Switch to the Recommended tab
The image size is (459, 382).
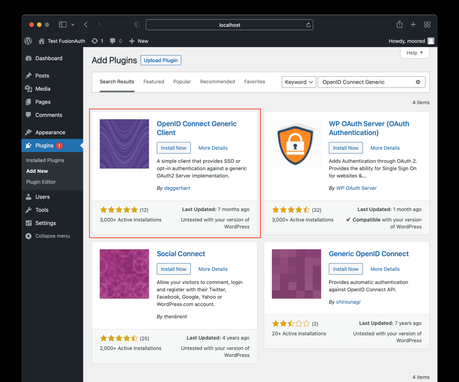point(217,82)
